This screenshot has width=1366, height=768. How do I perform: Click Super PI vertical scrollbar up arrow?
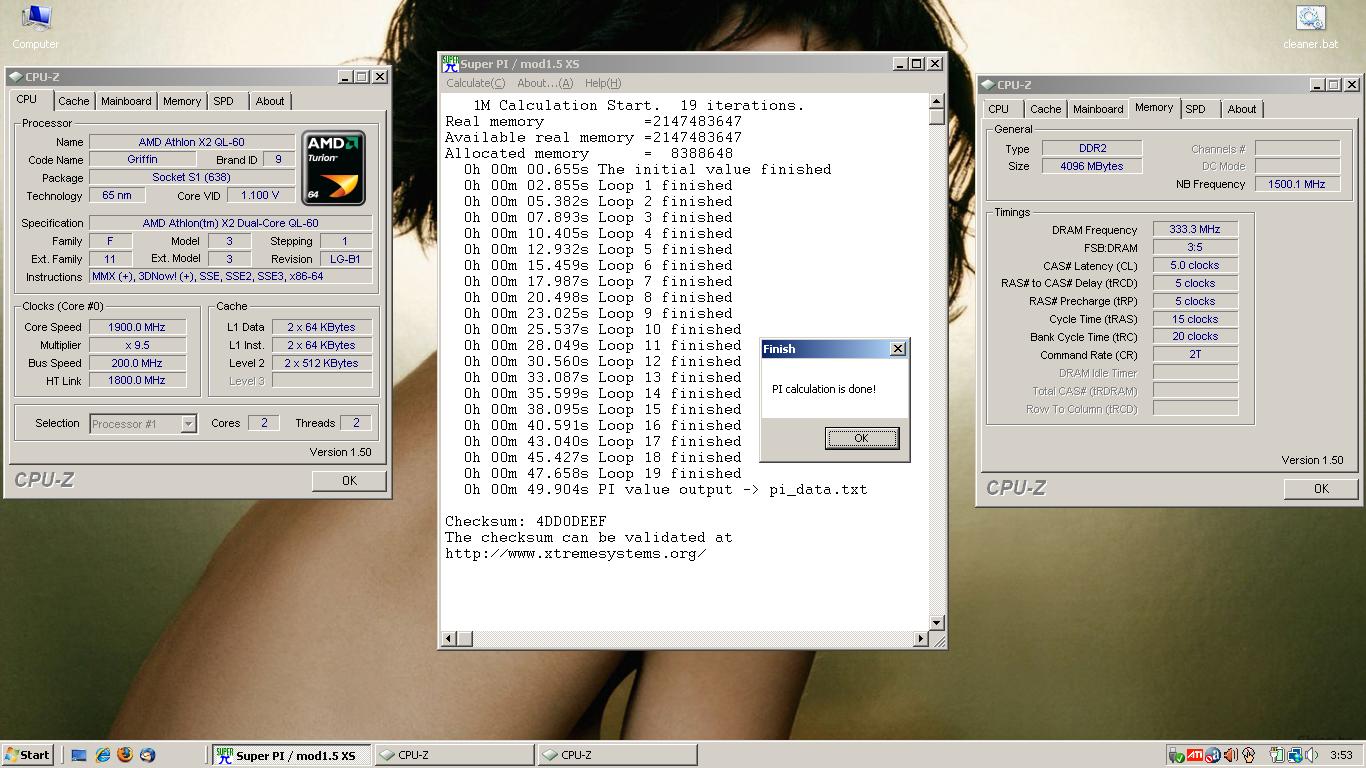point(937,102)
